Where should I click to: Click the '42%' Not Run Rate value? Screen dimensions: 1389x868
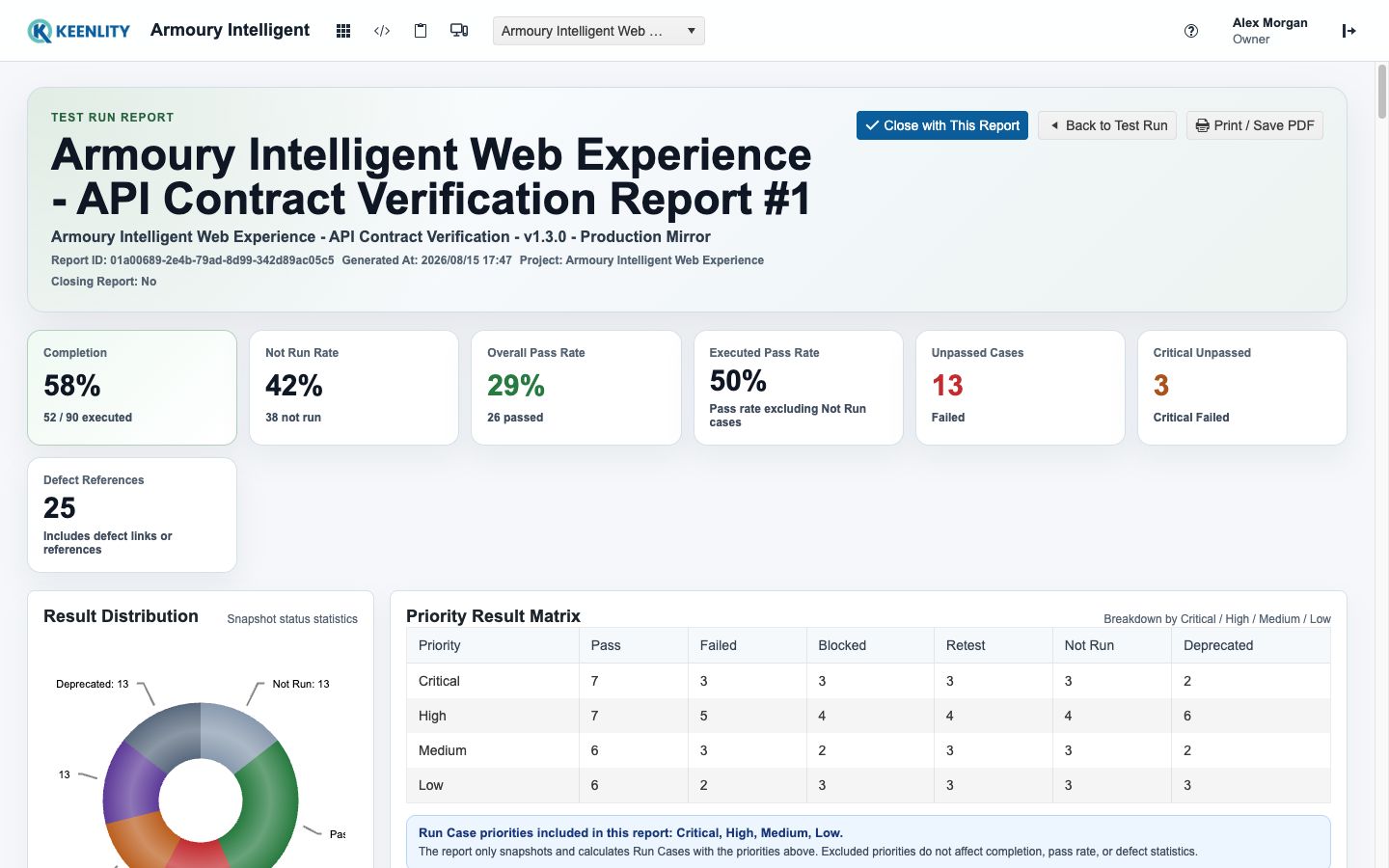294,386
